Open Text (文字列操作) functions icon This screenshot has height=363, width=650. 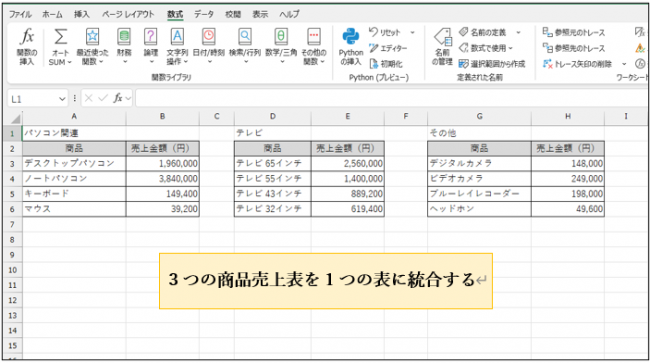point(177,37)
